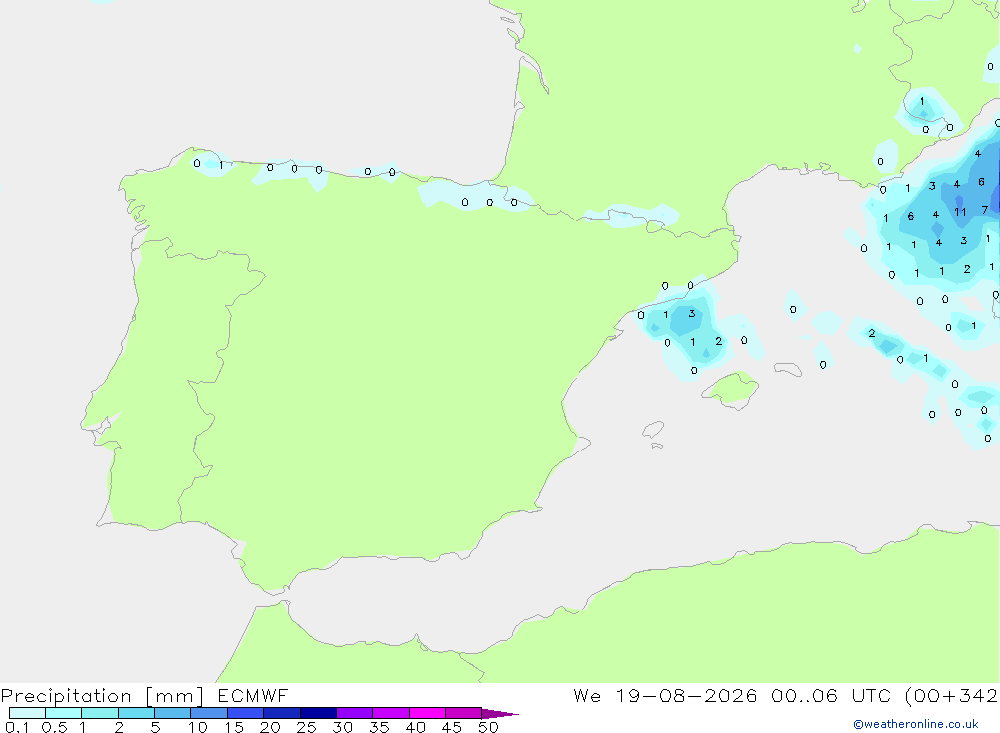The image size is (1000, 733).
Task: Click the "7" precipitation value on the map
Action: point(985,210)
